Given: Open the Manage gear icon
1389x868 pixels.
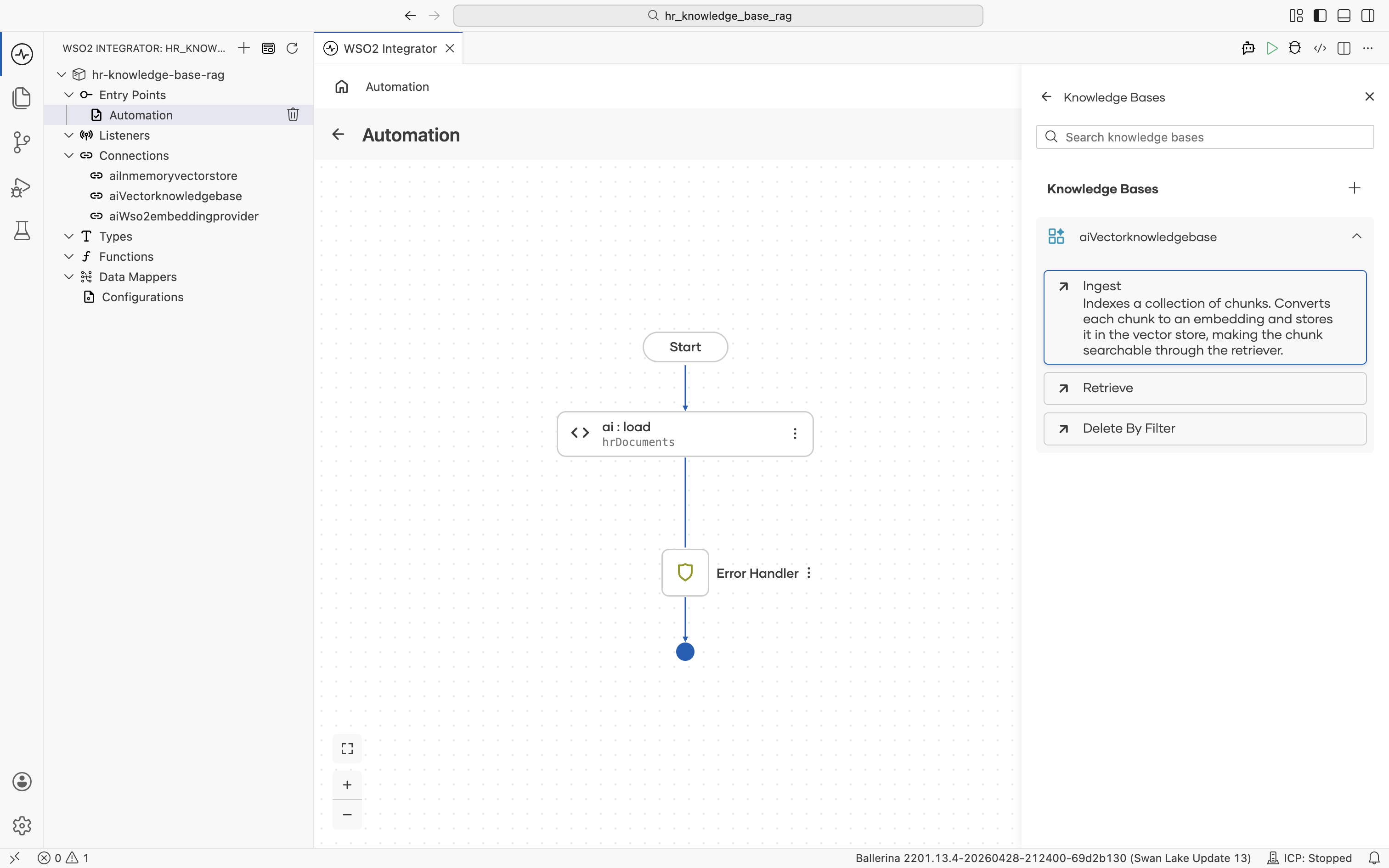Looking at the screenshot, I should point(22,826).
